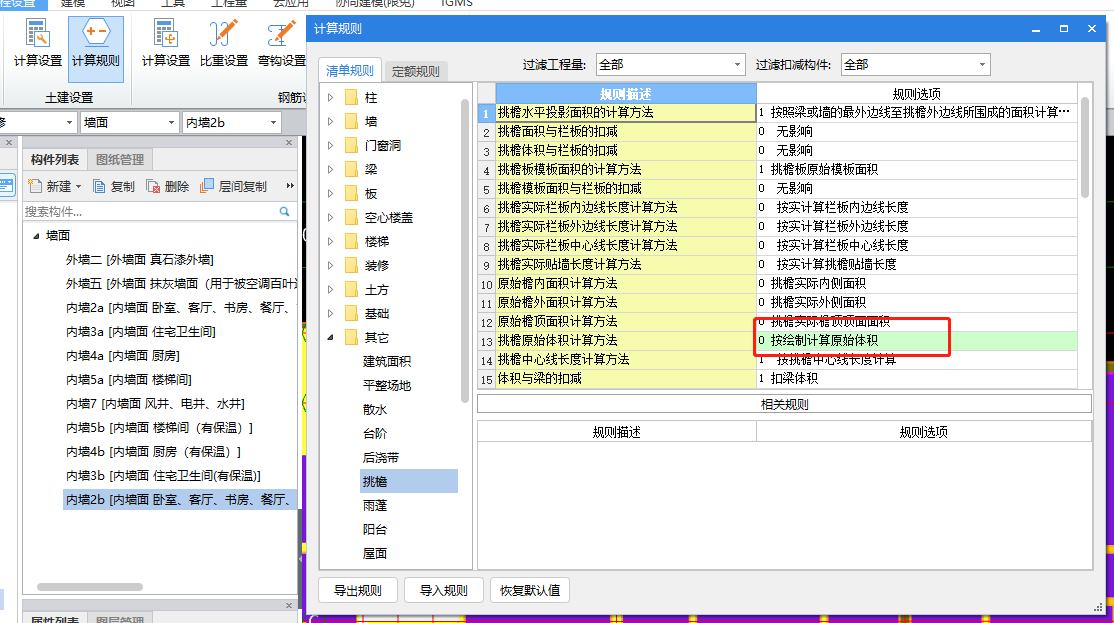Click the category tree vertical scrollbar
This screenshot has width=1114, height=623.
click(465, 250)
